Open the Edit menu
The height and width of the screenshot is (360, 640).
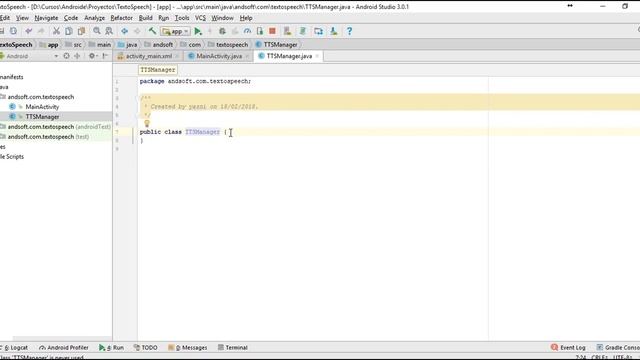(5, 18)
